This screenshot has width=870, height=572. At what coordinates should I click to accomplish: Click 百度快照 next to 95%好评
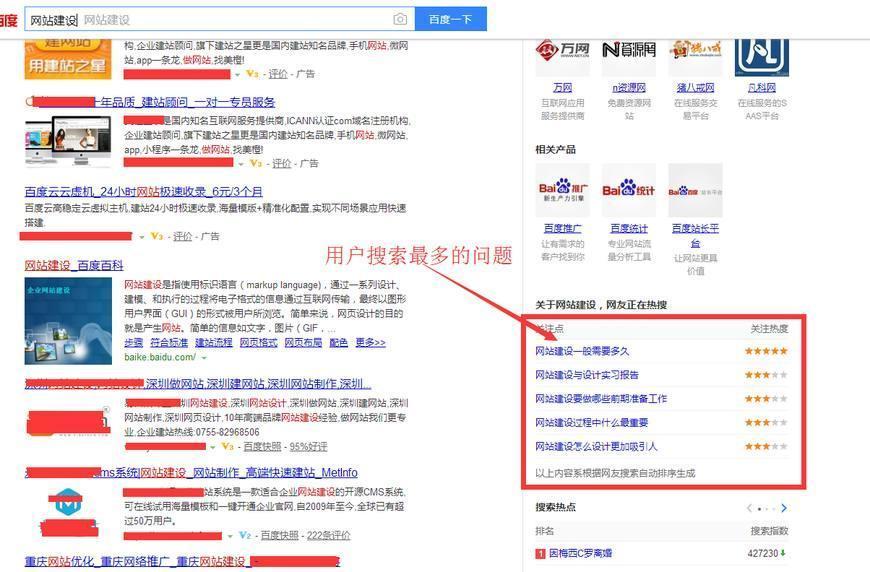(262, 447)
